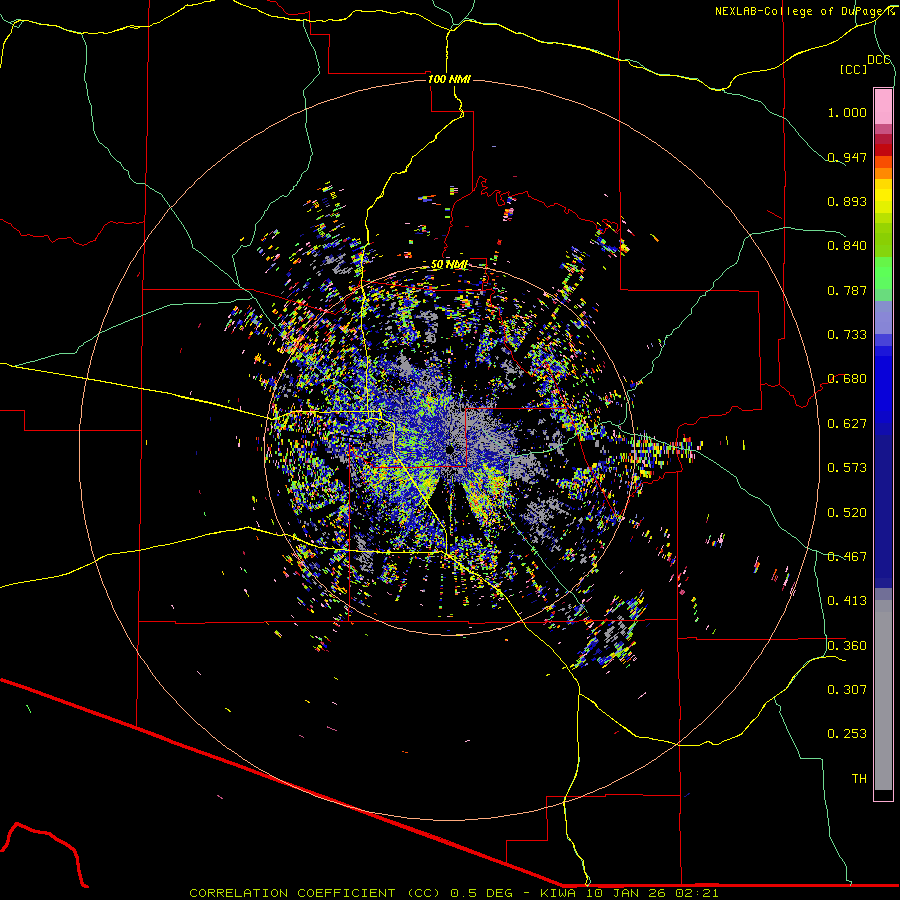The image size is (900, 900).
Task: Click the 0.573 scale value
Action: tap(847, 467)
